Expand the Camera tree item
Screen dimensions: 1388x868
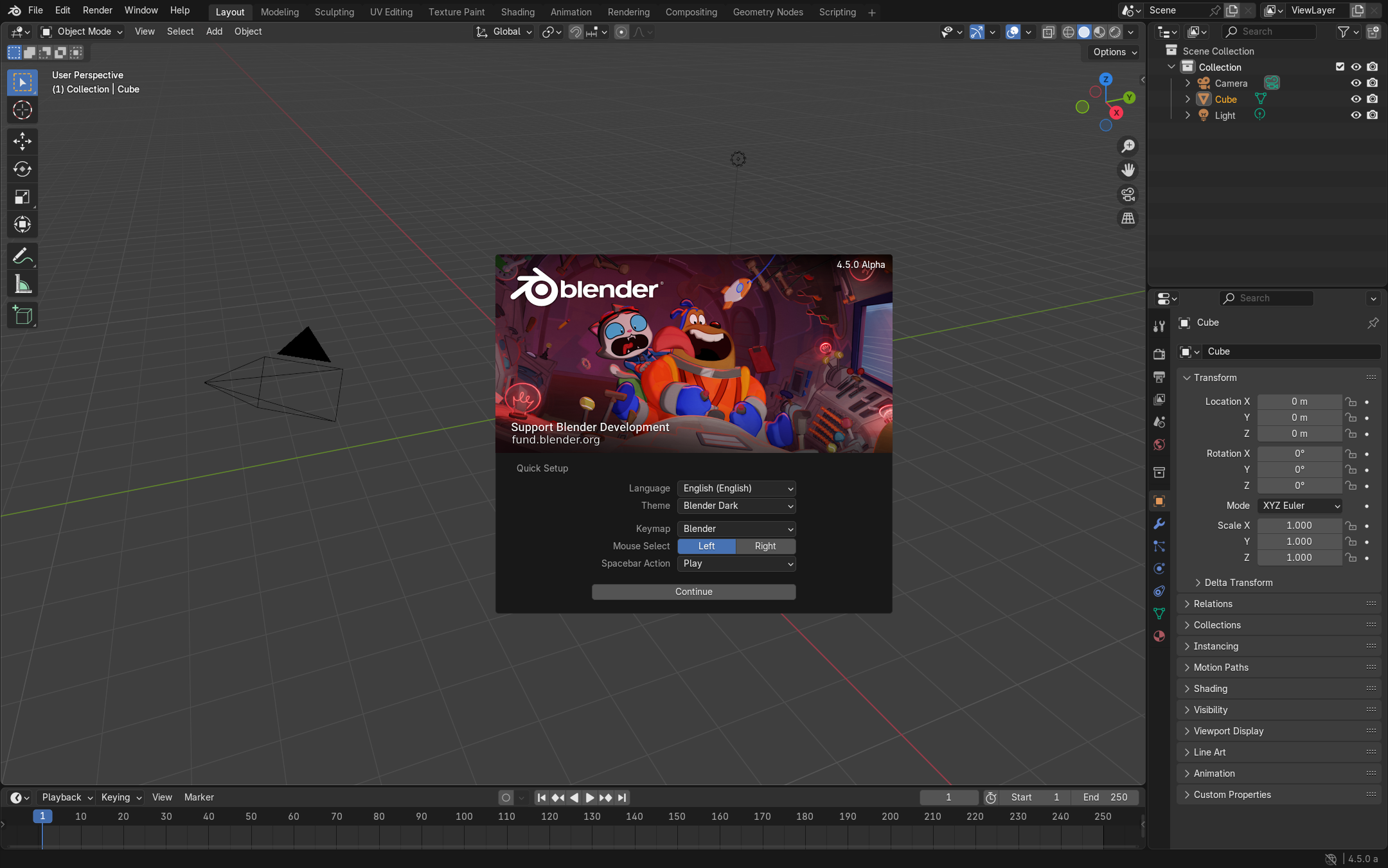1188,83
